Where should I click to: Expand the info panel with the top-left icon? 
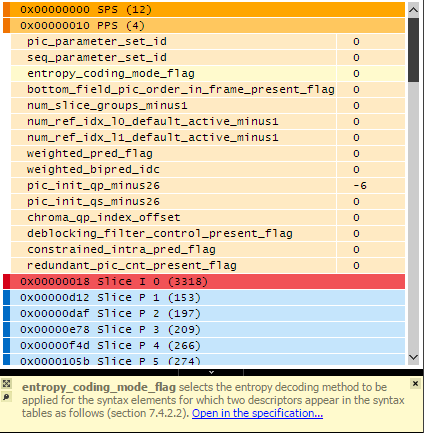click(6, 384)
